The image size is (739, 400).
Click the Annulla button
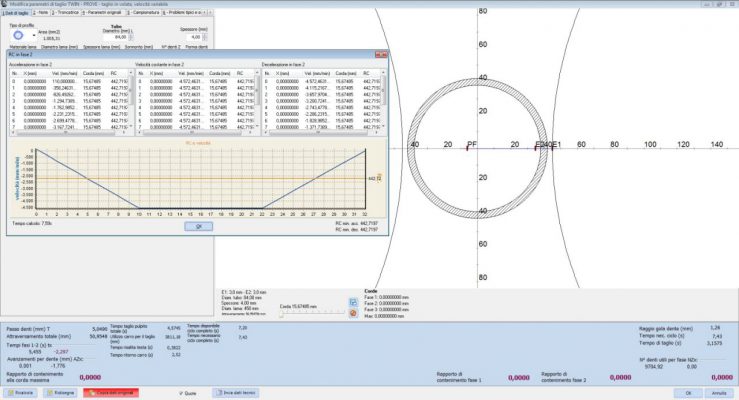[719, 393]
